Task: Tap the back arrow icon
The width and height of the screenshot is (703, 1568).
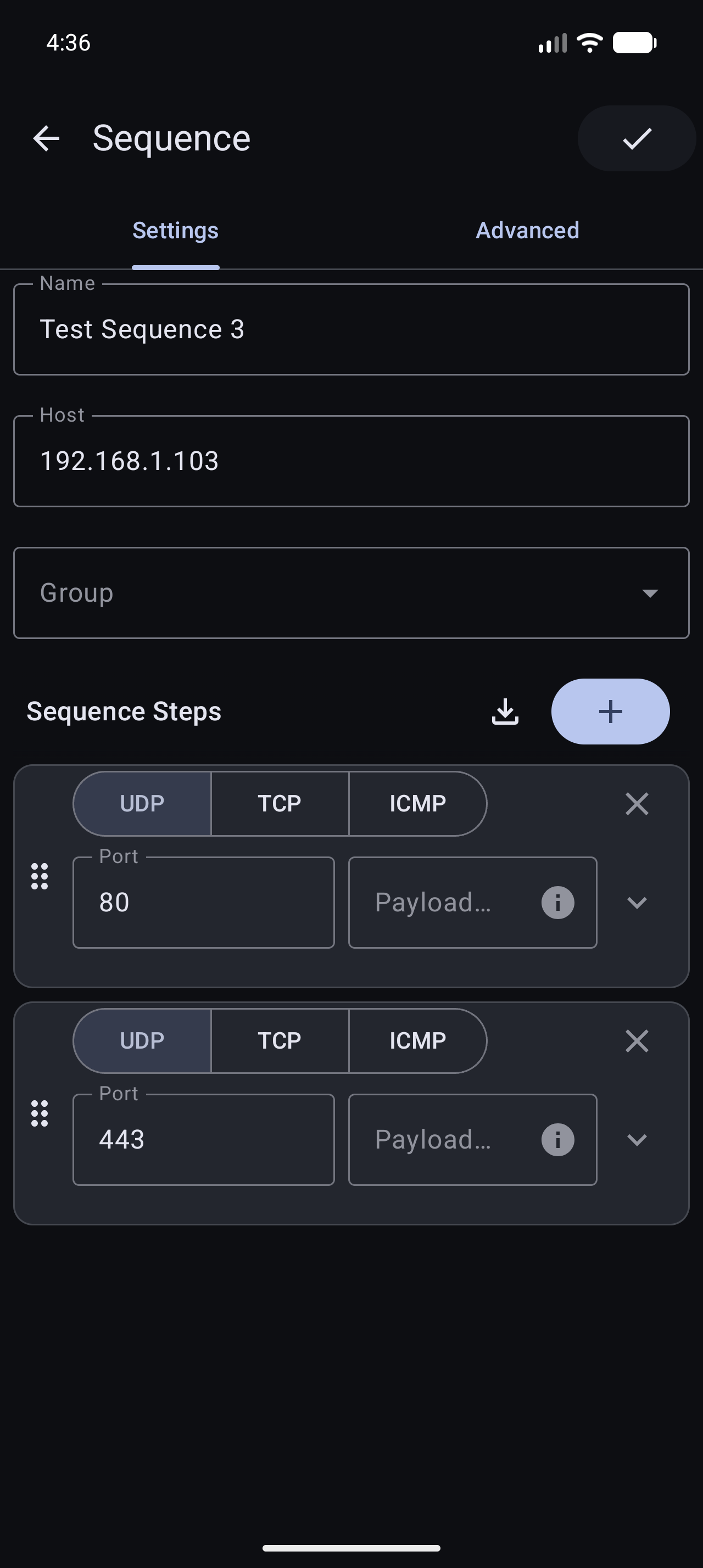Action: click(46, 138)
